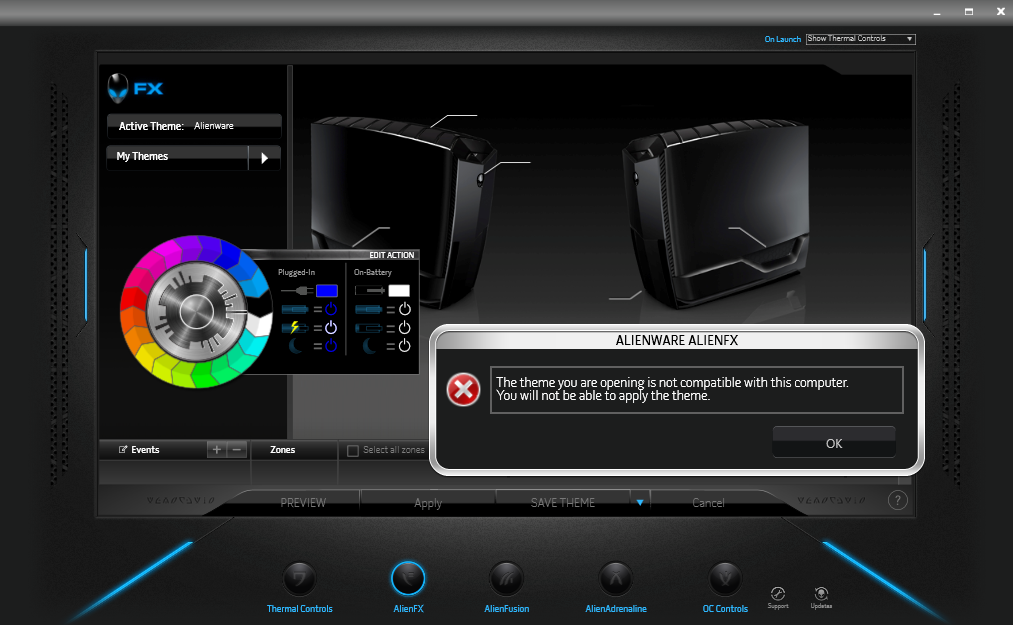Click the On-Battery full battery icon
1013x625 pixels.
point(369,310)
